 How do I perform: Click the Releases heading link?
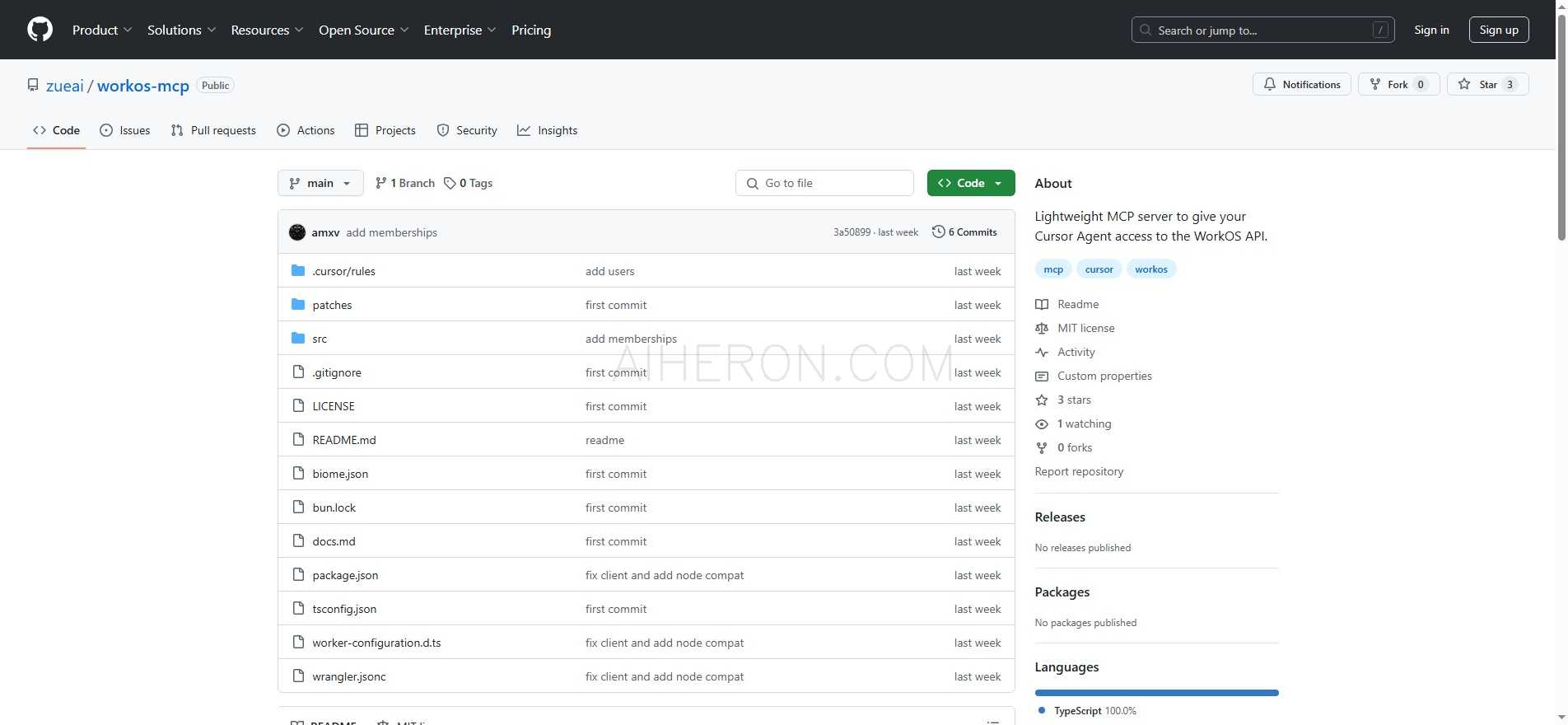[x=1060, y=517]
